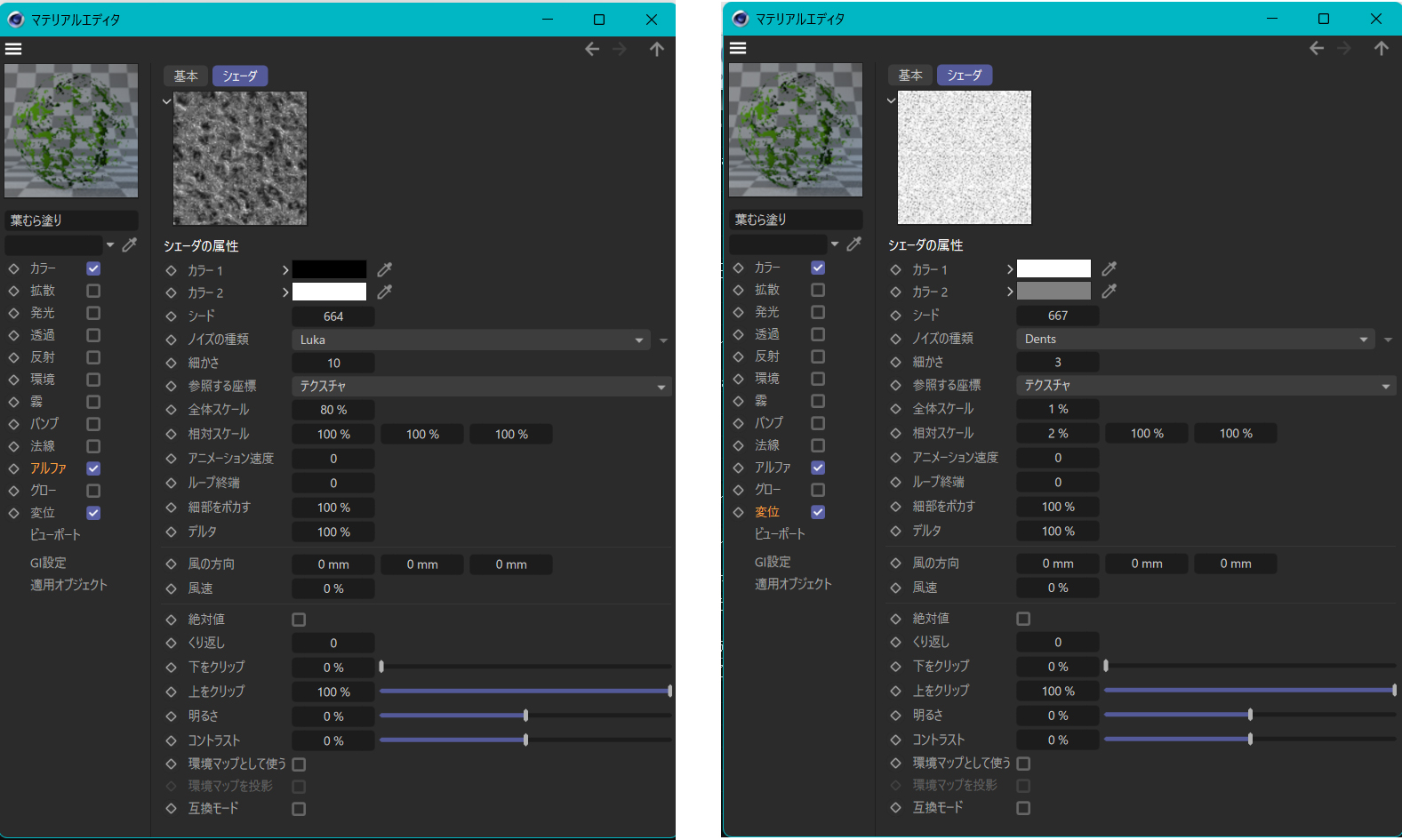The height and width of the screenshot is (840, 1402).
Task: Click the dark Luka noise preview thumbnail
Action: (x=240, y=158)
